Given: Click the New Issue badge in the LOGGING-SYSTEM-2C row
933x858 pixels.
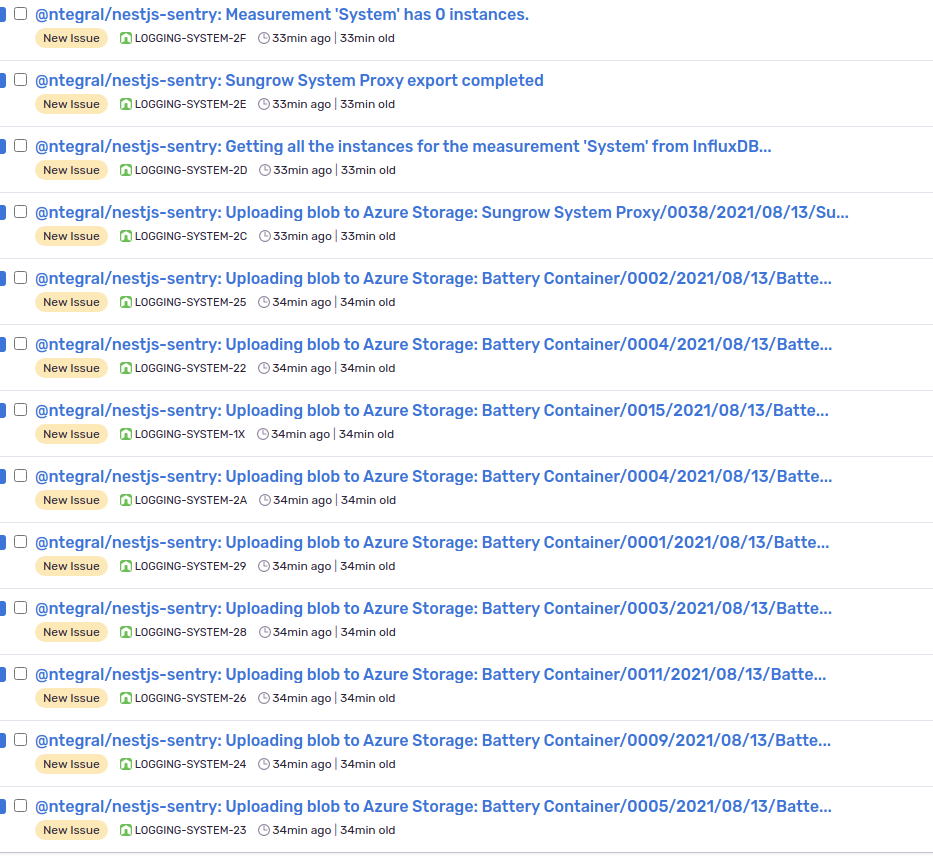Looking at the screenshot, I should tap(71, 236).
